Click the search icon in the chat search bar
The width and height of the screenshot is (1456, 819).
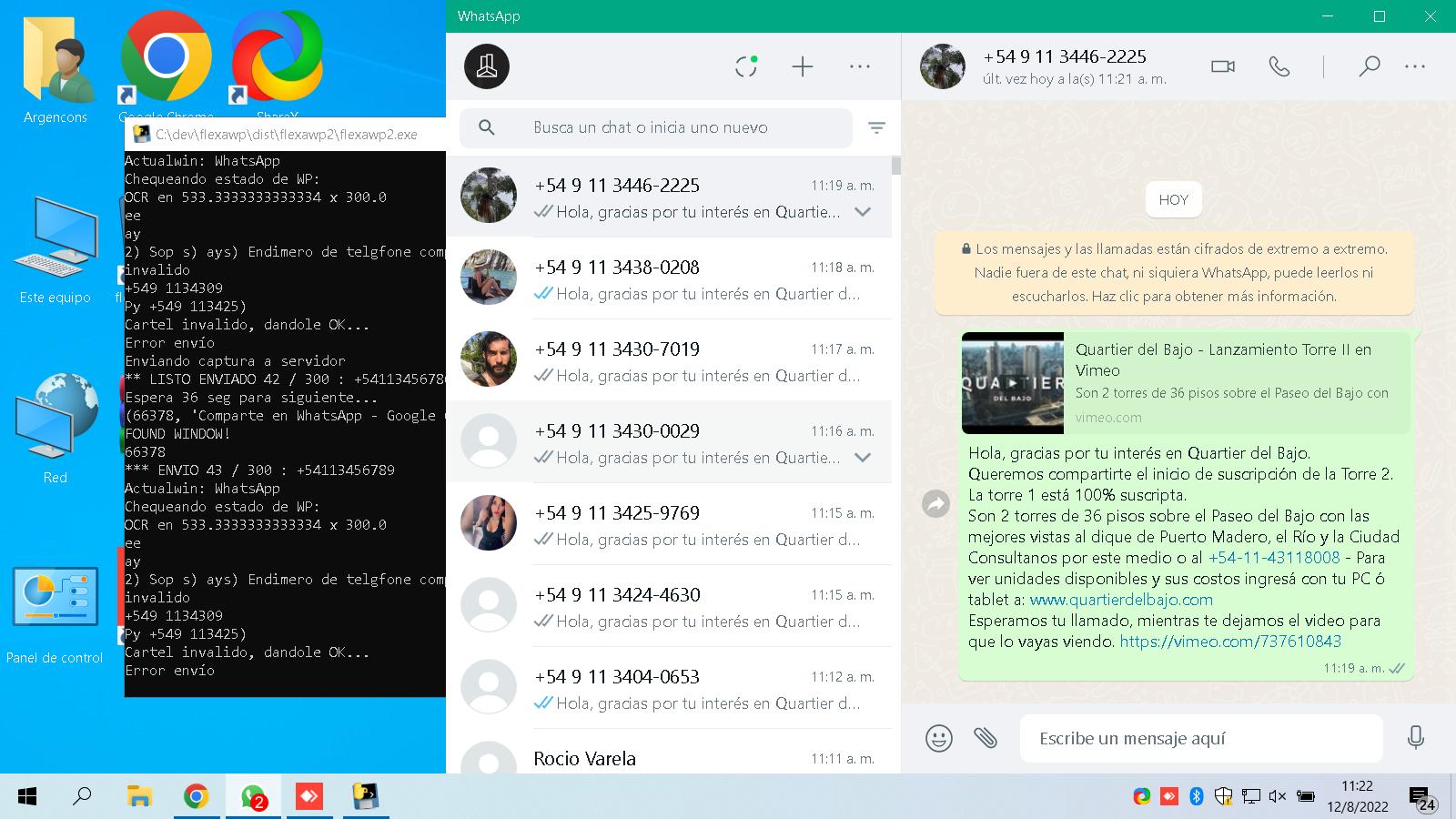coord(487,128)
